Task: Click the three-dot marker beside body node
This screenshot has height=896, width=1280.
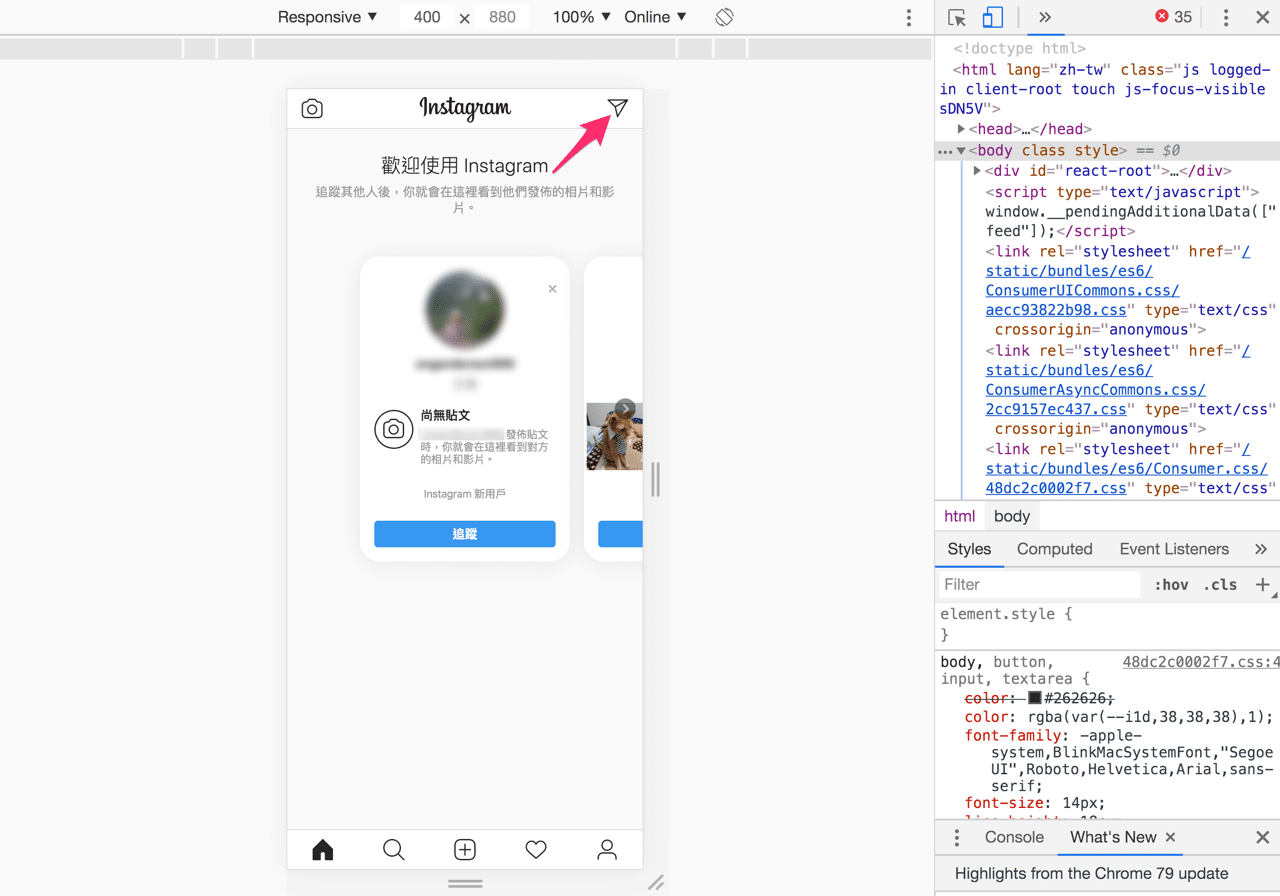Action: [945, 151]
